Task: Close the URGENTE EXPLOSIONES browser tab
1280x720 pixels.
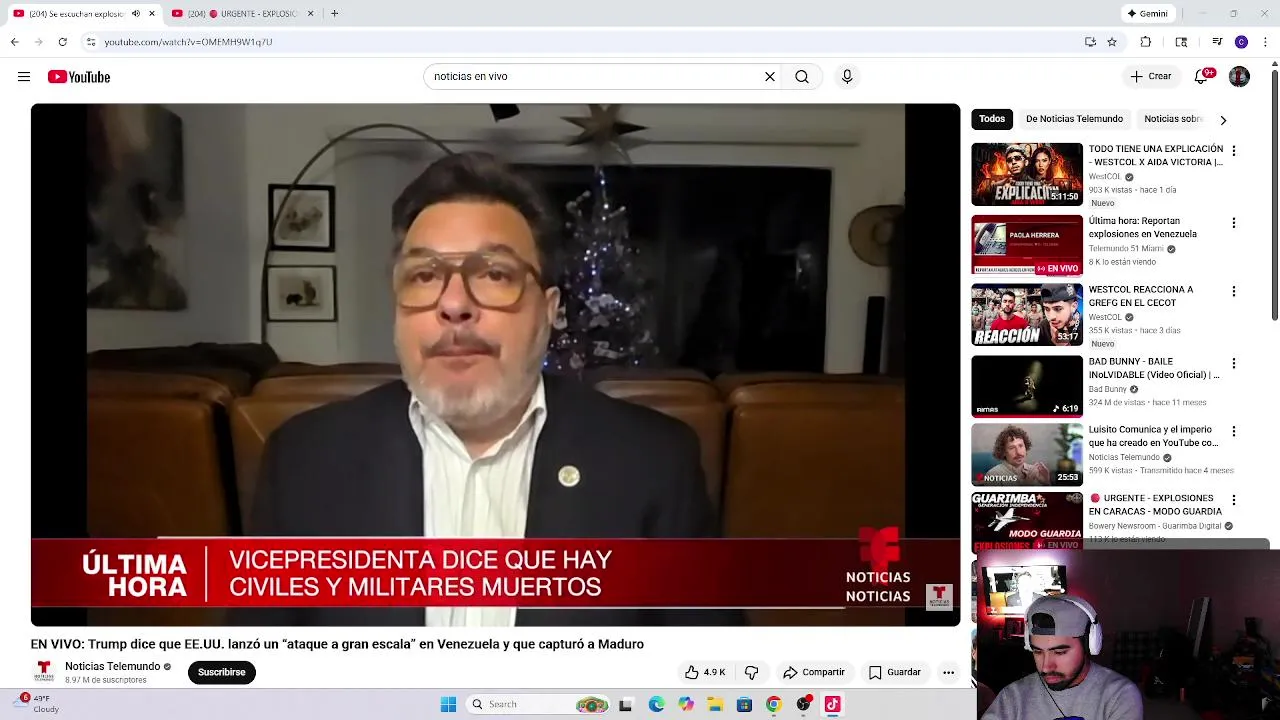Action: (310, 13)
